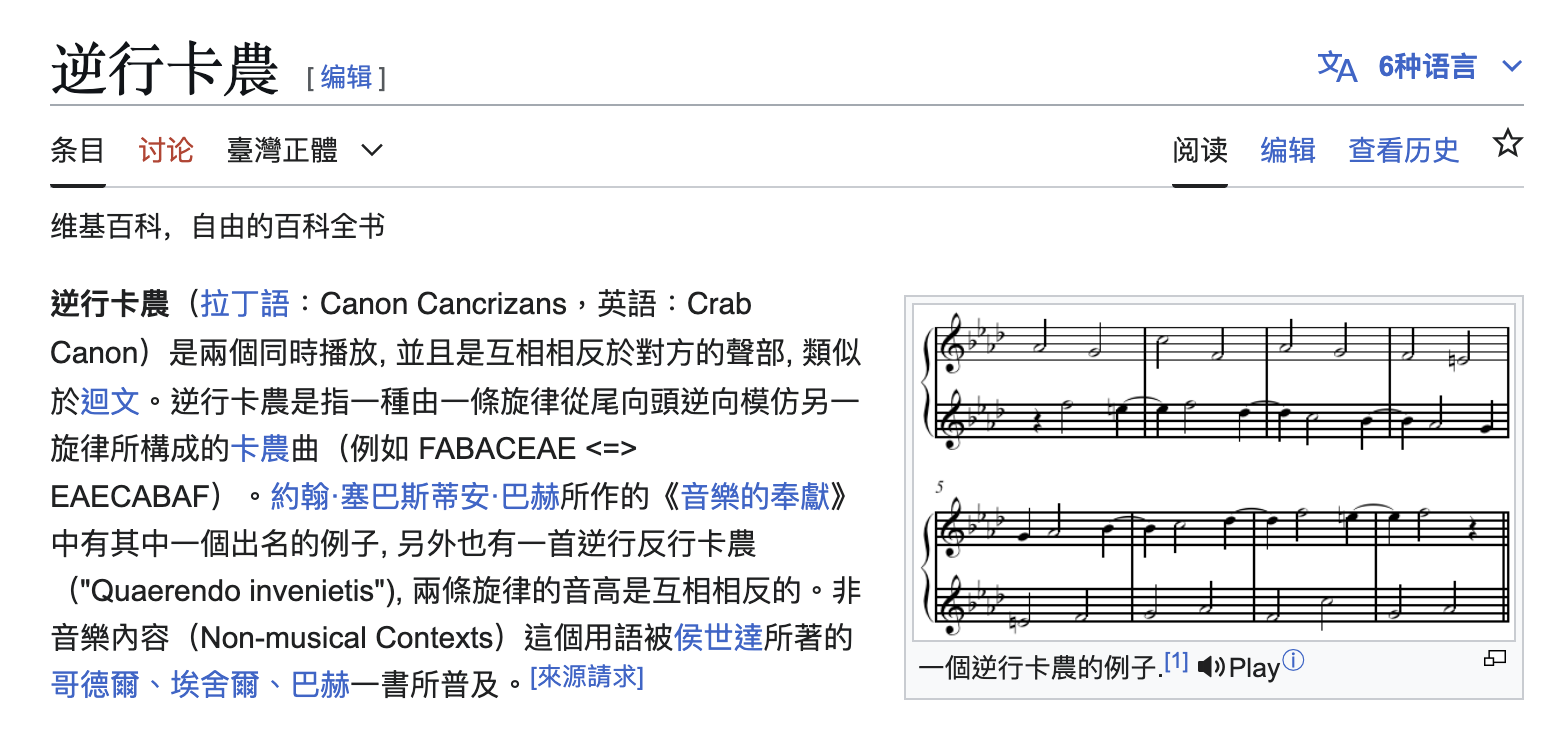This screenshot has width=1542, height=746.
Task: Switch to the 讨论 tab
Action: pyautogui.click(x=165, y=150)
